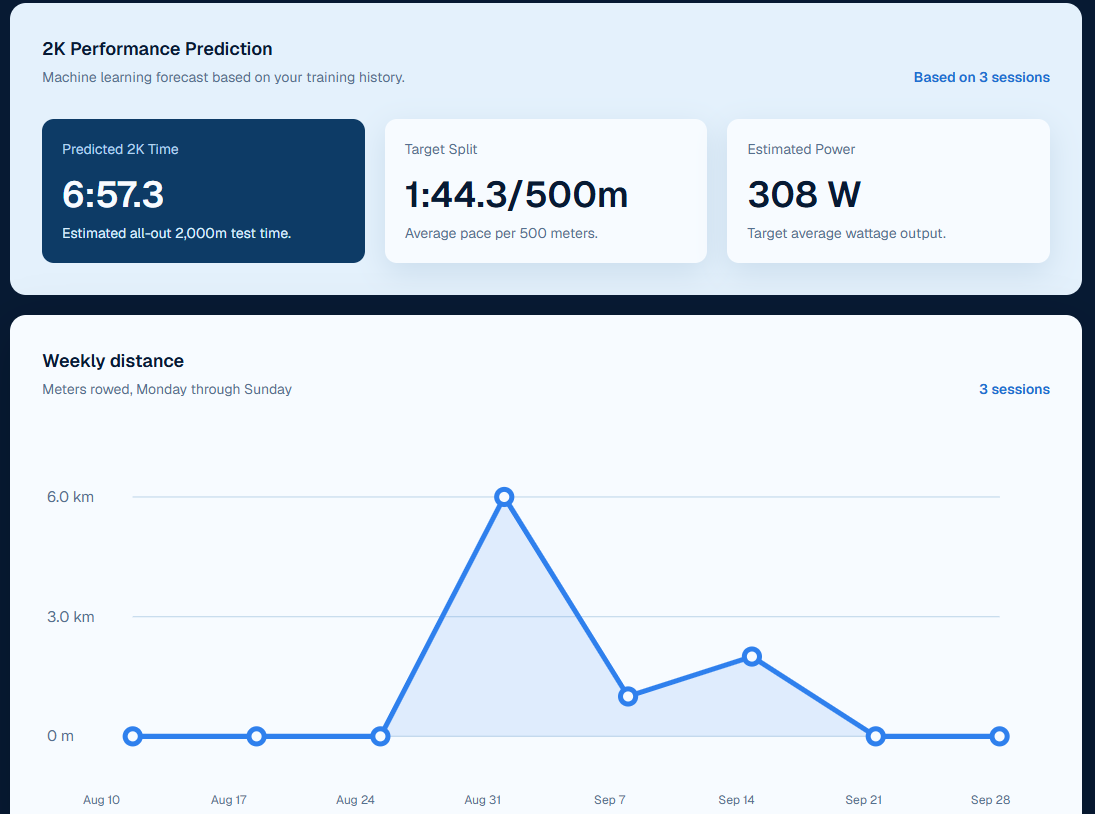Click the 'Sep 14' date label
This screenshot has height=814, width=1095.
(x=736, y=800)
